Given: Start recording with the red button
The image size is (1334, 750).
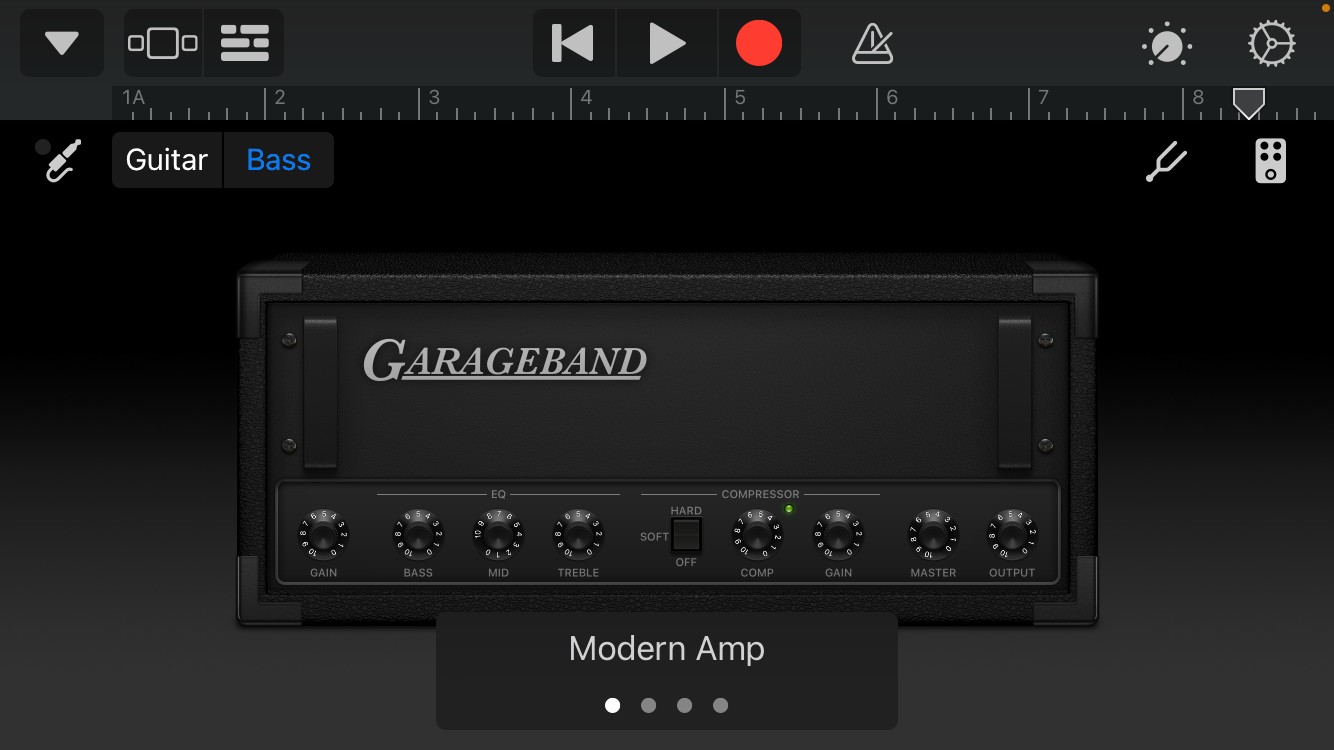Looking at the screenshot, I should pyautogui.click(x=759, y=43).
